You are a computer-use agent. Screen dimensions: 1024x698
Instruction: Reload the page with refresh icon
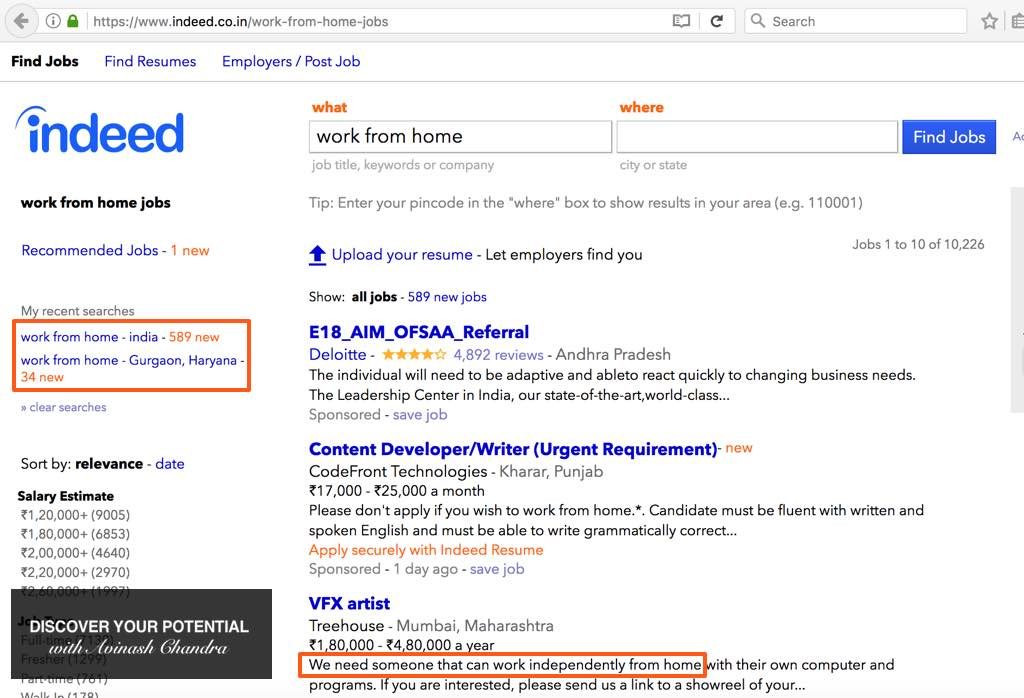pyautogui.click(x=716, y=21)
